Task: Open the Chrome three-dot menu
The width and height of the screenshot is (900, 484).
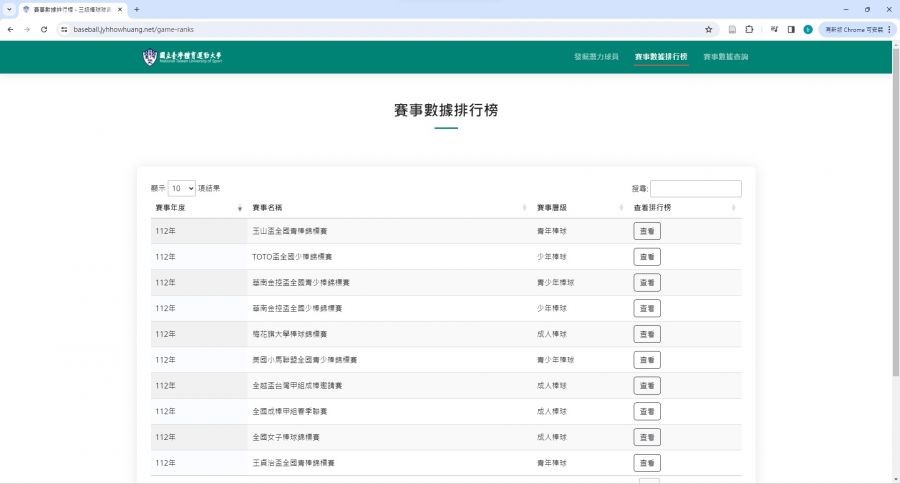Action: click(889, 29)
